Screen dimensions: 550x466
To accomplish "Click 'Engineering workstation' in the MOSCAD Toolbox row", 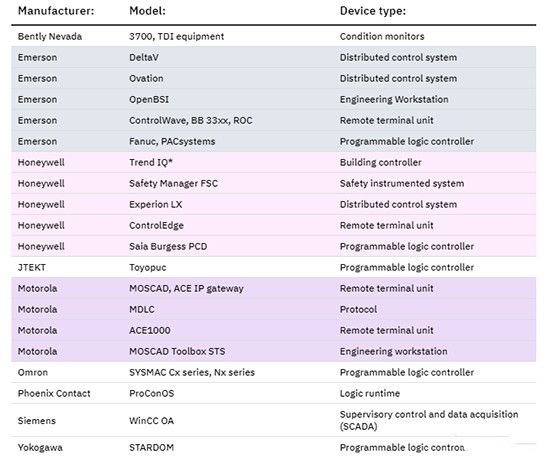I will (x=394, y=352).
